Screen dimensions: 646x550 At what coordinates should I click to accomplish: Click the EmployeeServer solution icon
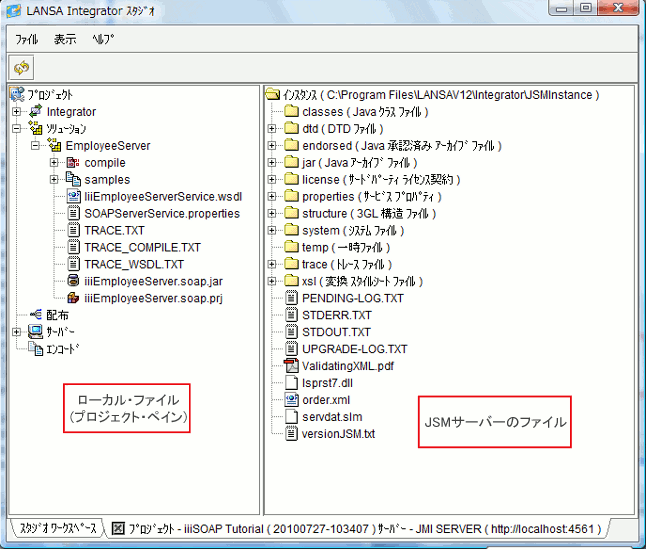[x=54, y=145]
